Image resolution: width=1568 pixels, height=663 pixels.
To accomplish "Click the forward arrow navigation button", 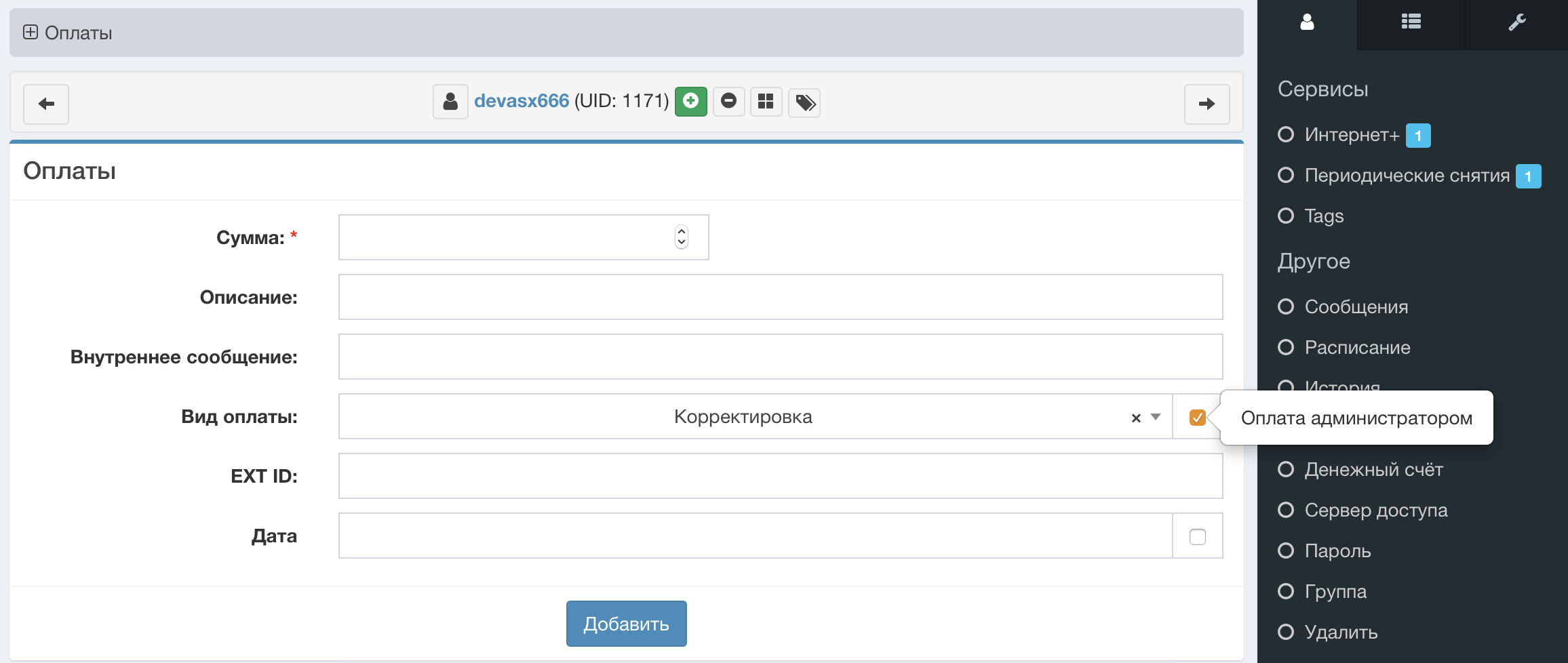I will pos(1207,104).
